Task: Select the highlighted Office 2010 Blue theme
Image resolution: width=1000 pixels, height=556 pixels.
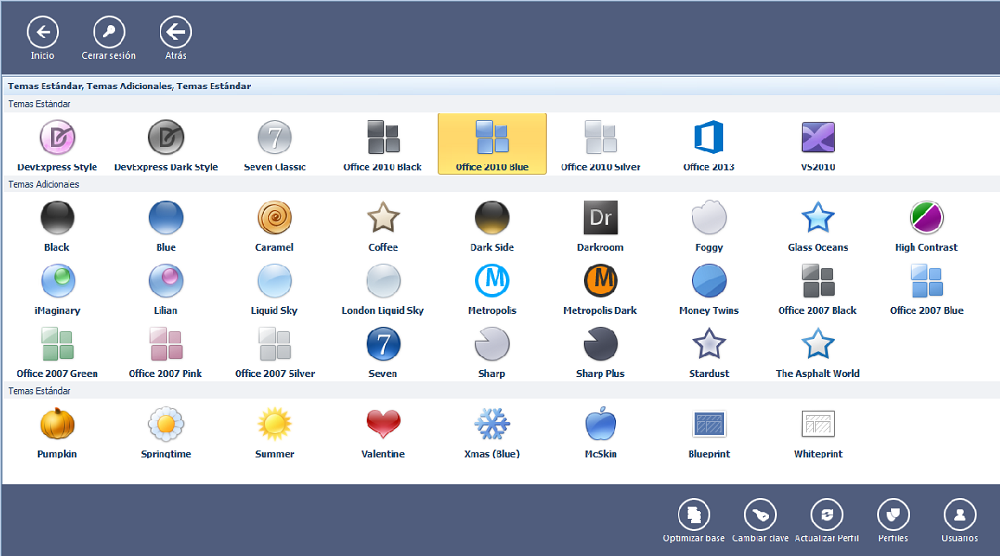Action: click(492, 143)
